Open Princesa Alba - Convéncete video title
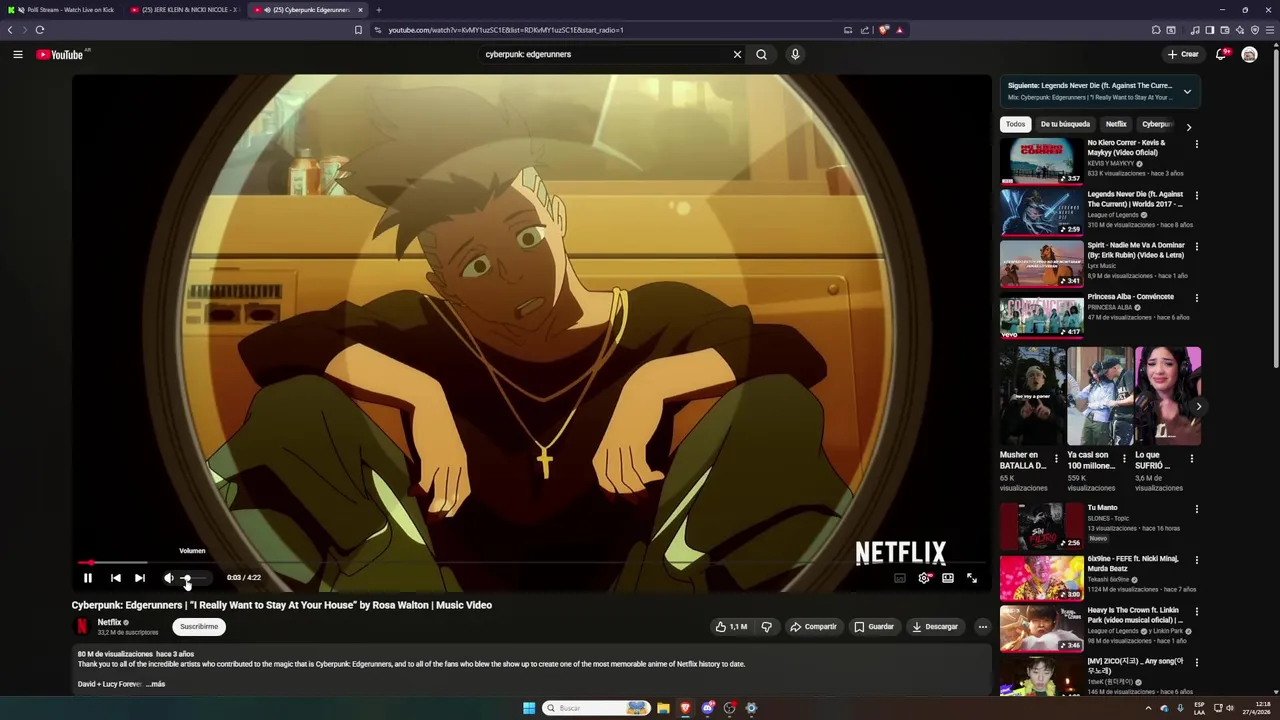The image size is (1280, 720). point(1131,297)
